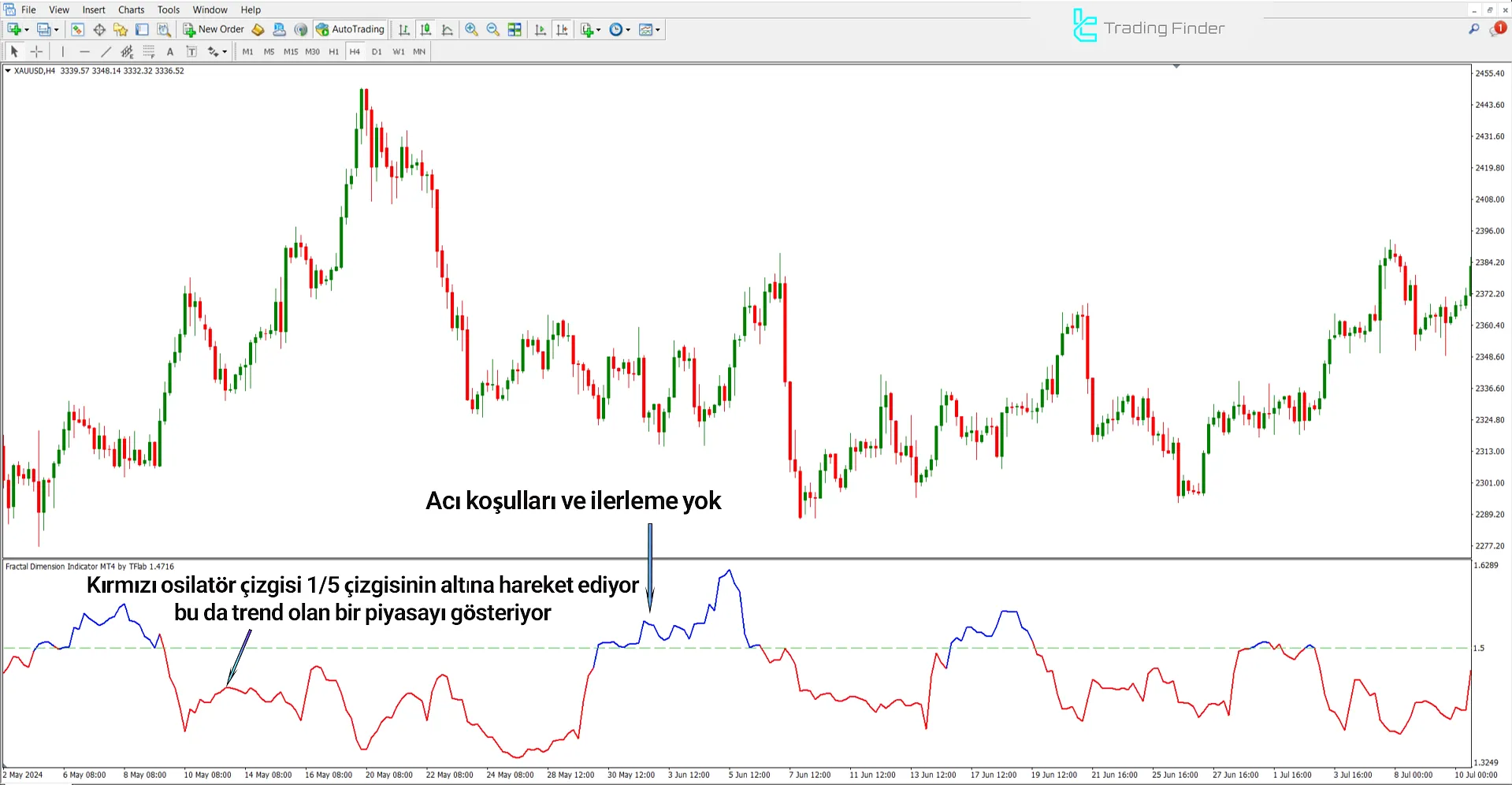1512x785 pixels.
Task: Click the Zoom In magnifier icon
Action: pos(471,30)
